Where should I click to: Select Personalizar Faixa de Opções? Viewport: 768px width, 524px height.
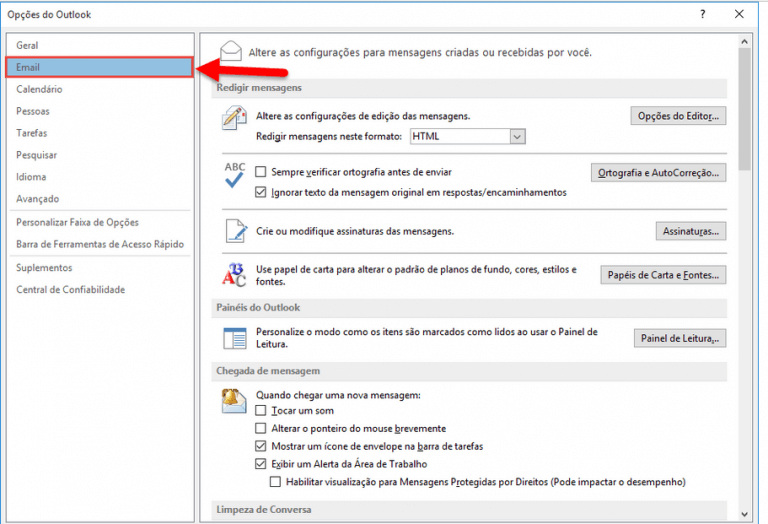coord(100,222)
